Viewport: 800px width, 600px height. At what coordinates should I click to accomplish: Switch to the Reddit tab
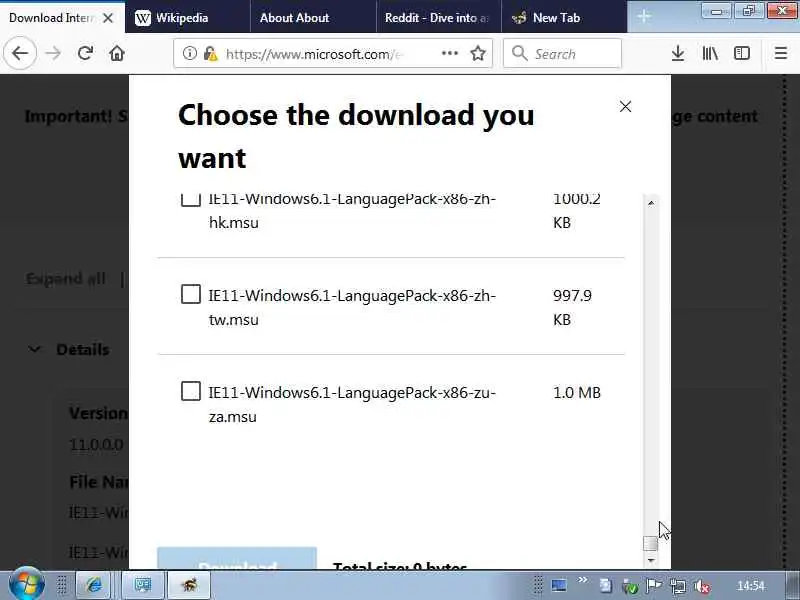[439, 18]
